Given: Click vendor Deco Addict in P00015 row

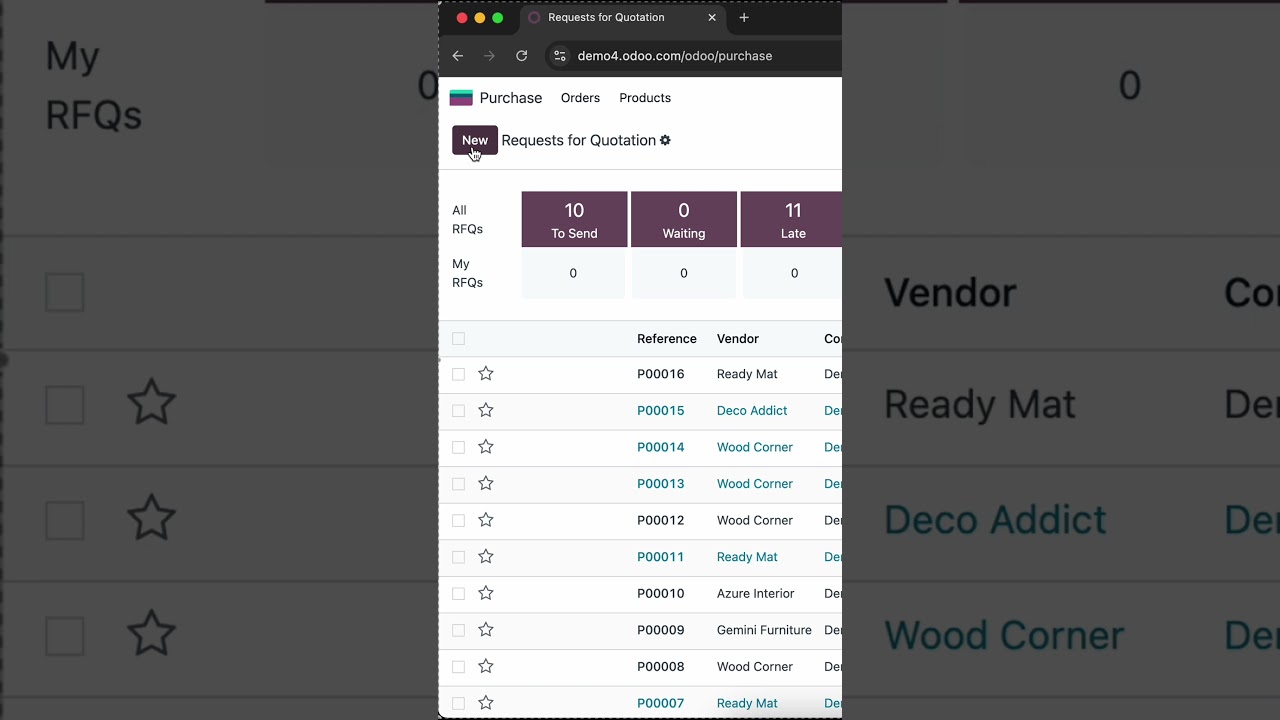Looking at the screenshot, I should 752,411.
